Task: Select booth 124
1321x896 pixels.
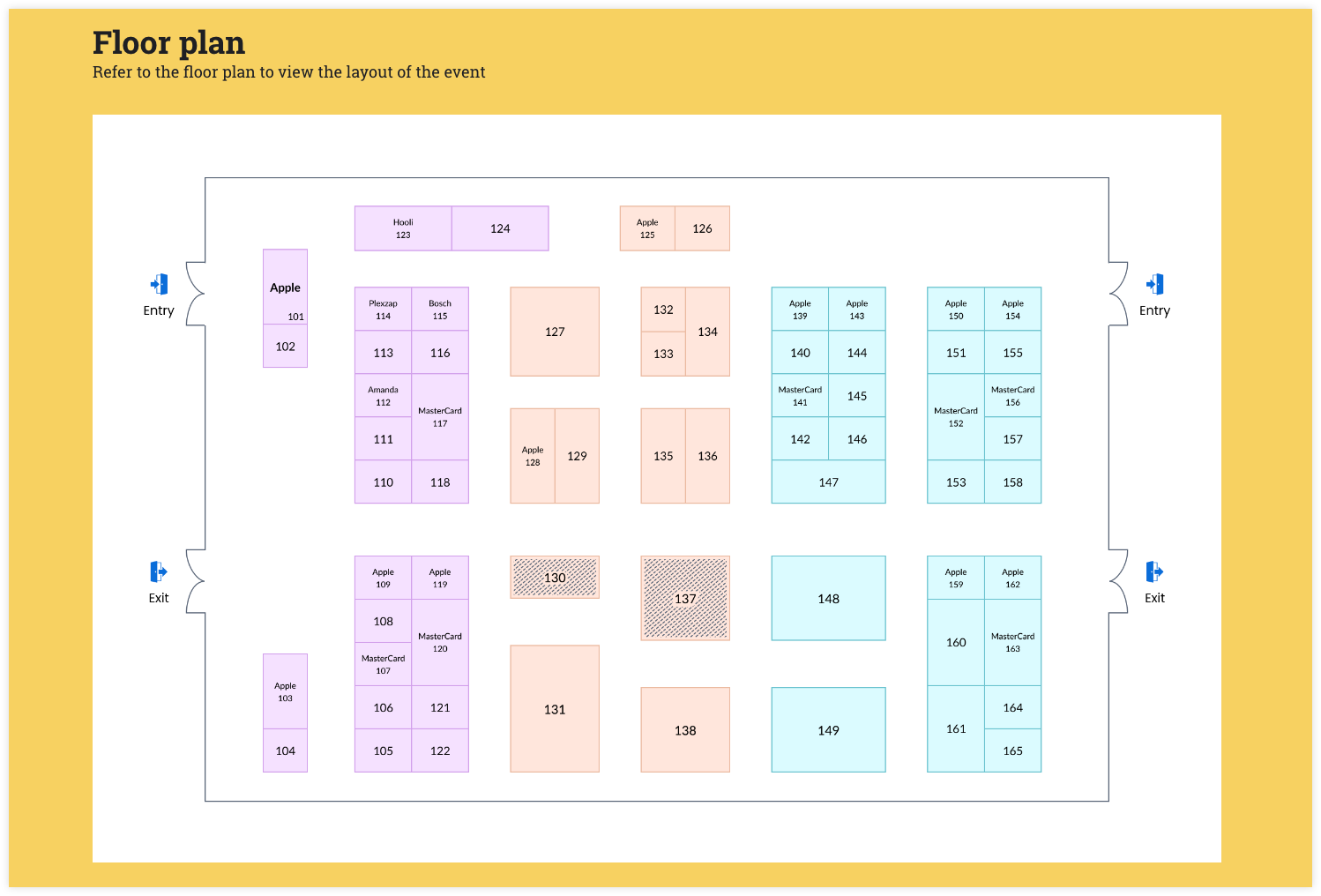Action: coord(500,228)
